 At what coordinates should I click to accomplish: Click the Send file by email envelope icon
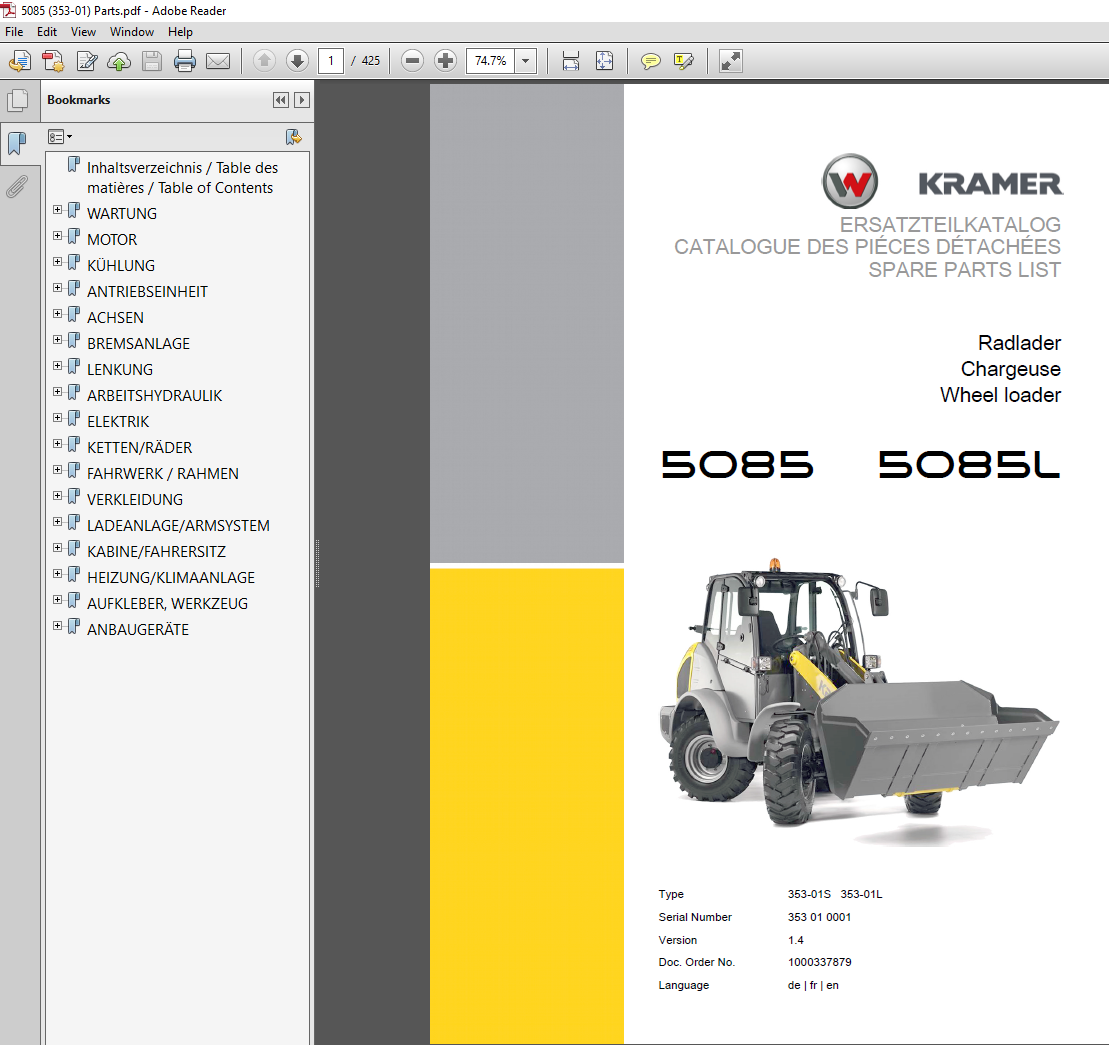click(218, 61)
